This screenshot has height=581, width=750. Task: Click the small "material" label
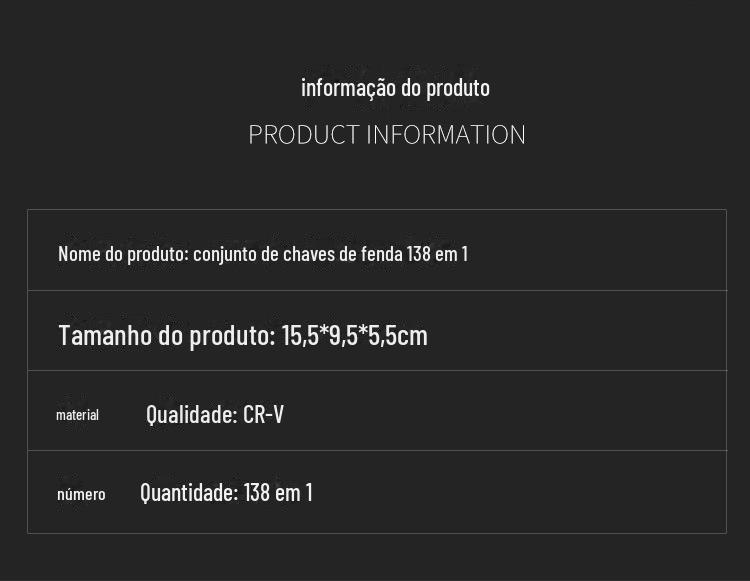point(77,415)
